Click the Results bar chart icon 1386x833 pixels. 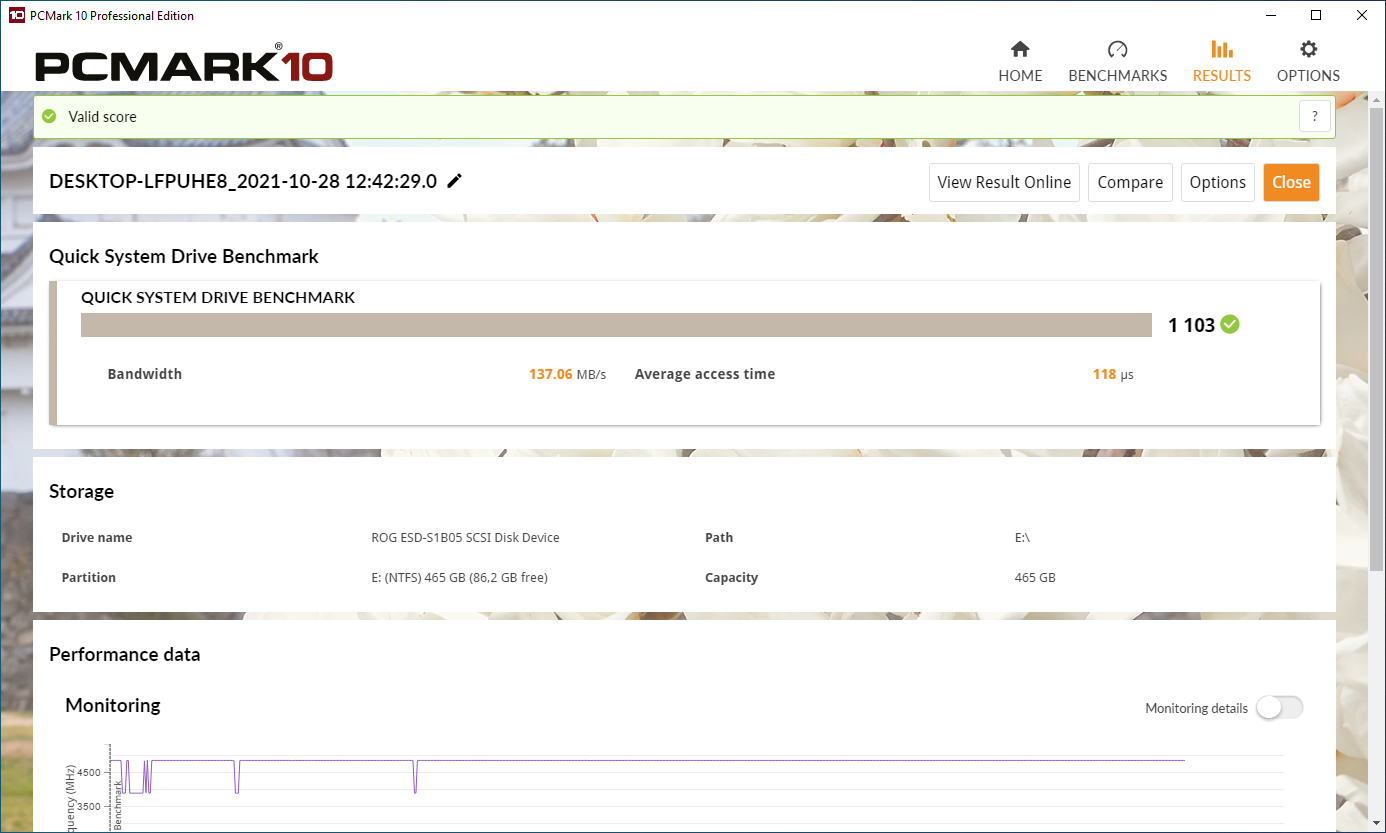(1221, 49)
